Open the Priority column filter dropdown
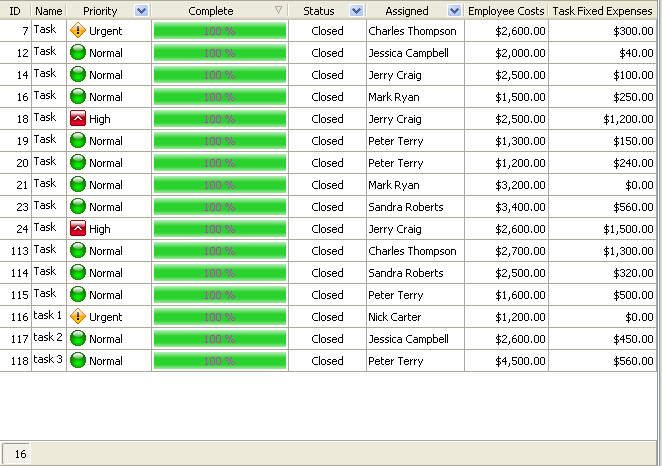The width and height of the screenshot is (662, 466). 141,11
